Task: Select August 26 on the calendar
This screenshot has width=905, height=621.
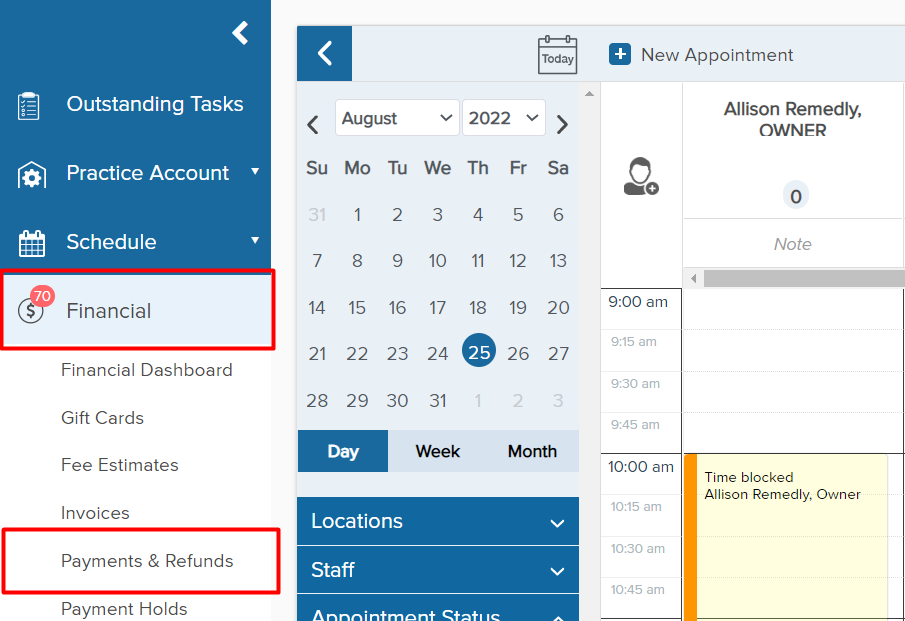Action: pos(518,353)
